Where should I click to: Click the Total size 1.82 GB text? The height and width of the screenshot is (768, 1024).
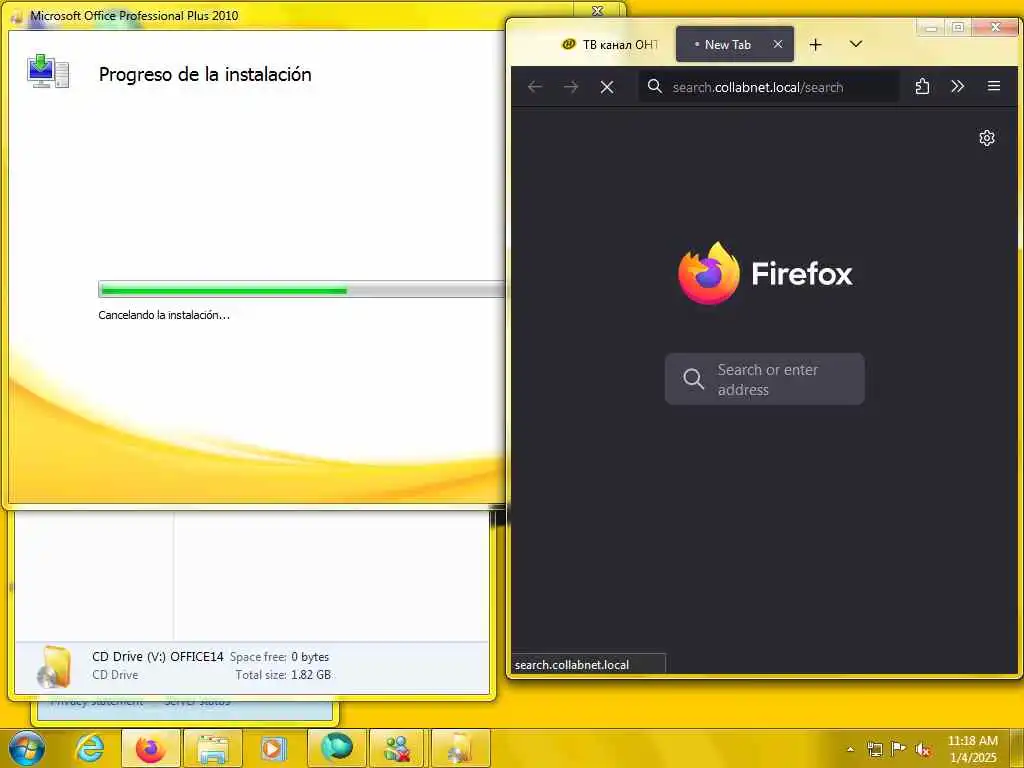click(283, 675)
